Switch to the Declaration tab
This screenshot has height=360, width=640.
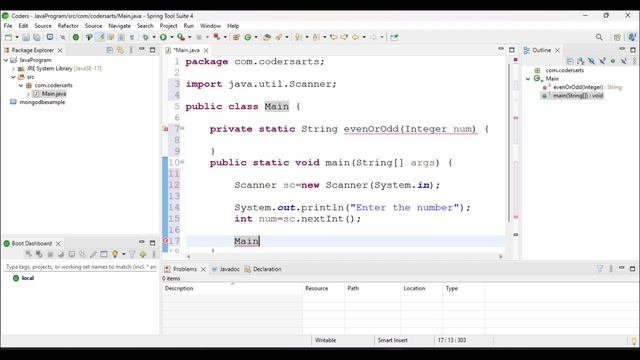click(263, 269)
